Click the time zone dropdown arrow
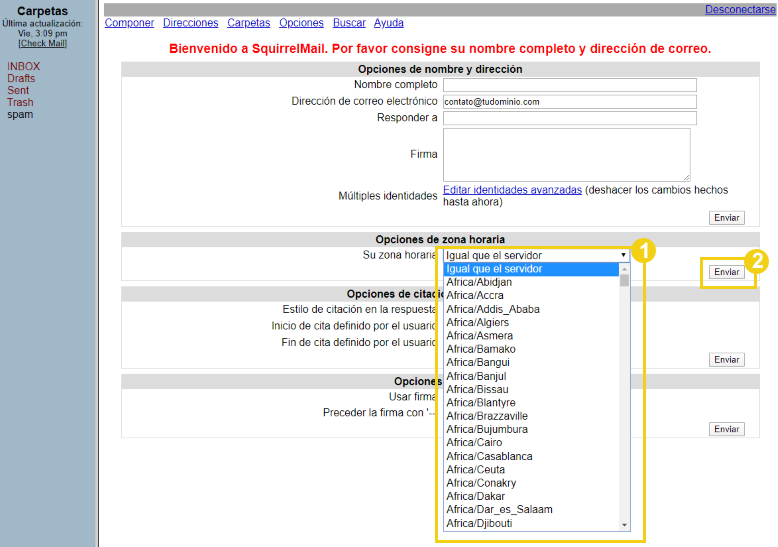 (x=623, y=255)
